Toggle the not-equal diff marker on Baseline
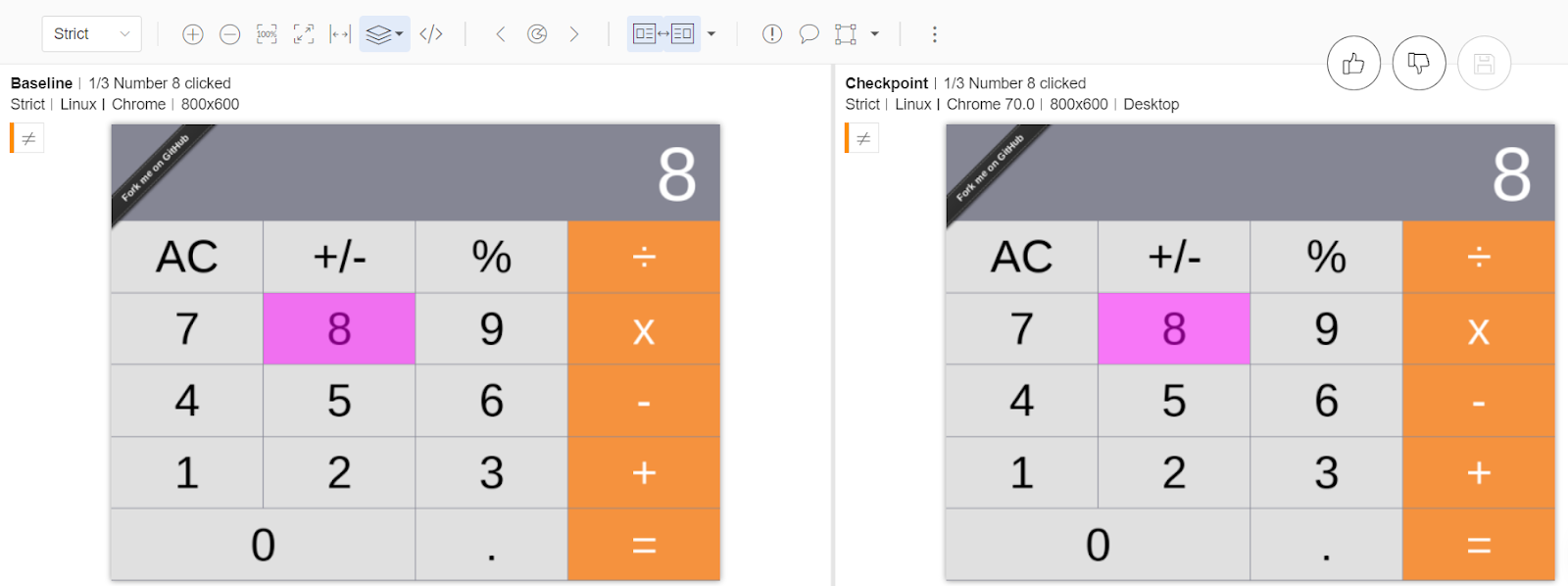The image size is (1568, 586). (x=28, y=138)
